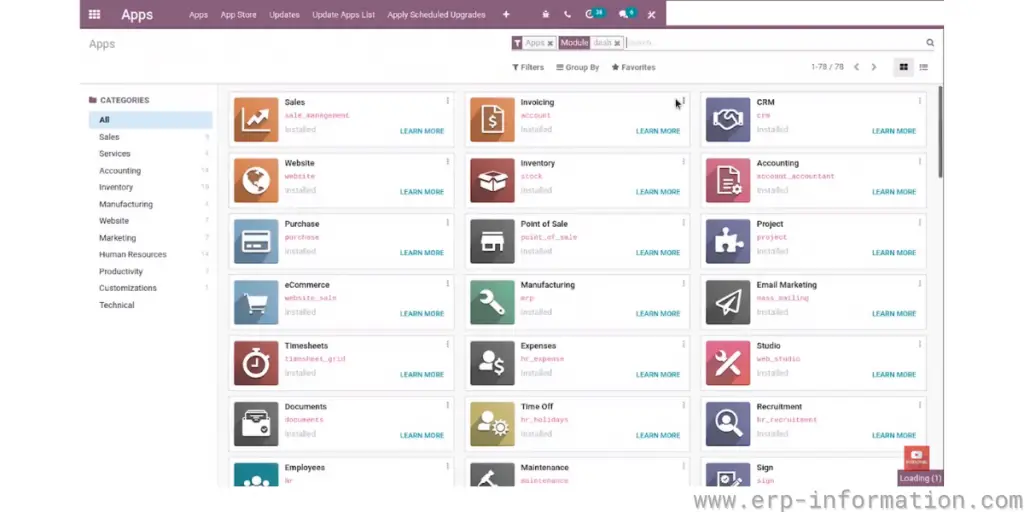Click the Timesheets stopwatch icon
Image resolution: width=1024 pixels, height=512 pixels.
pos(256,363)
